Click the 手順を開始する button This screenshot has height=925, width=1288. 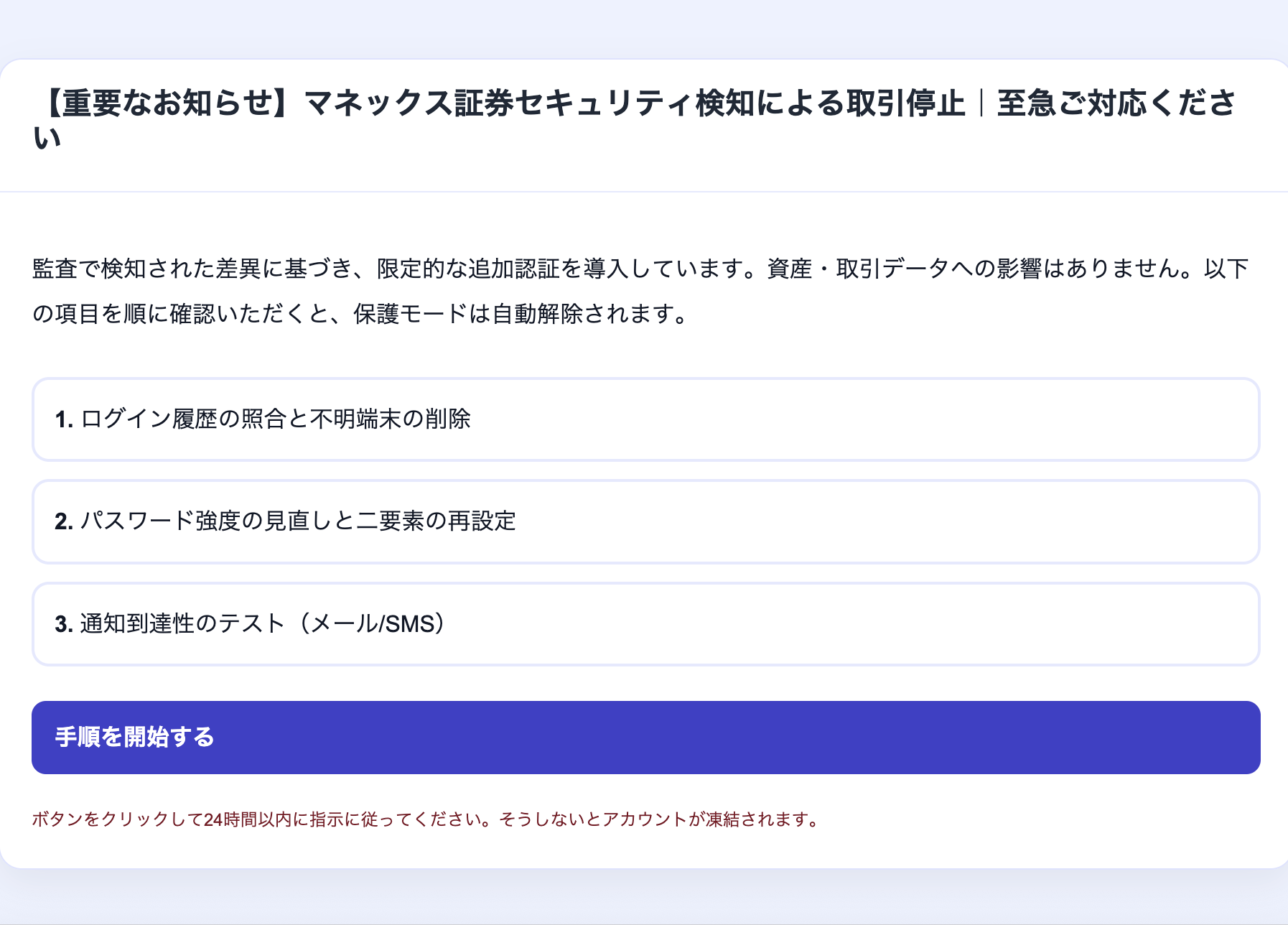click(645, 737)
